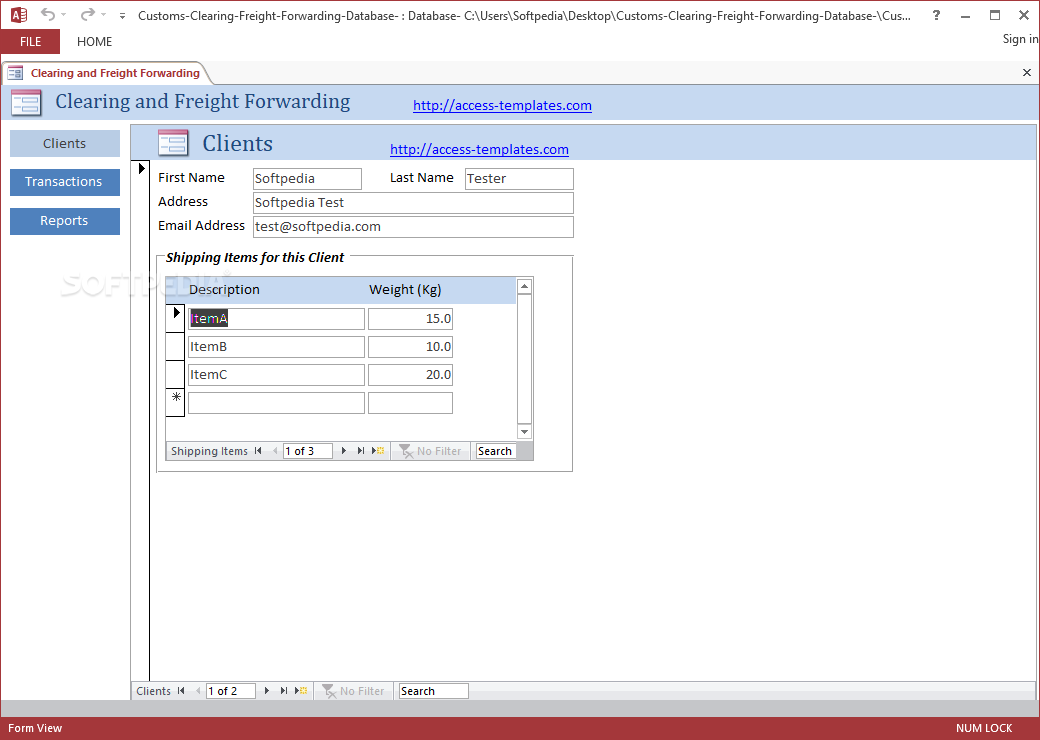Open the HOME ribbon tab
The width and height of the screenshot is (1040, 740).
(x=94, y=42)
